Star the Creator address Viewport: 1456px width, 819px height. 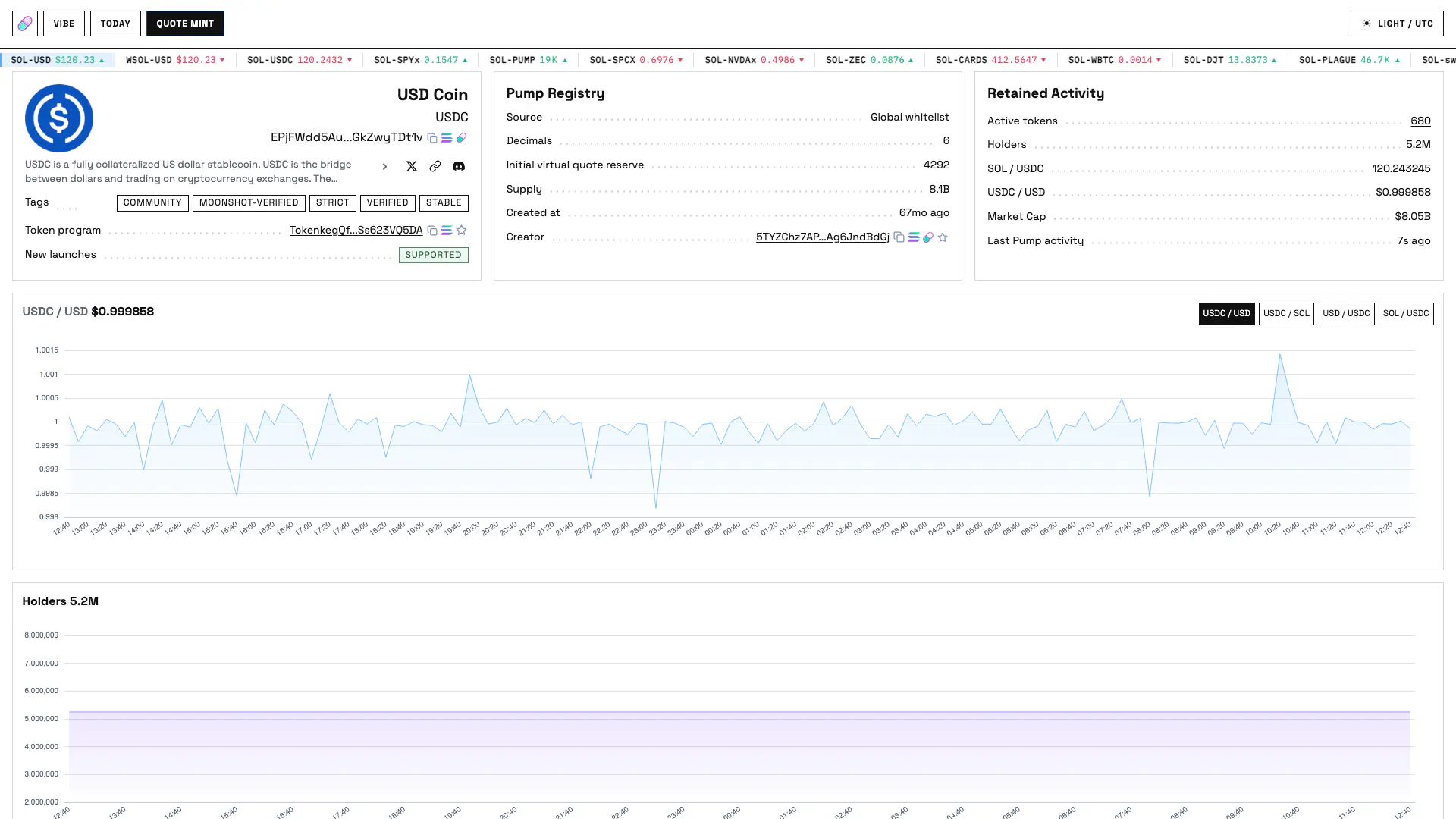(943, 237)
